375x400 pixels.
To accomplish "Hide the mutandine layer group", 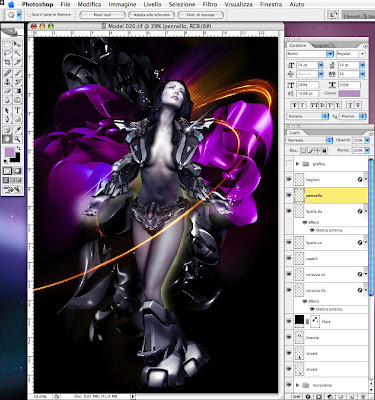I will coord(289,385).
